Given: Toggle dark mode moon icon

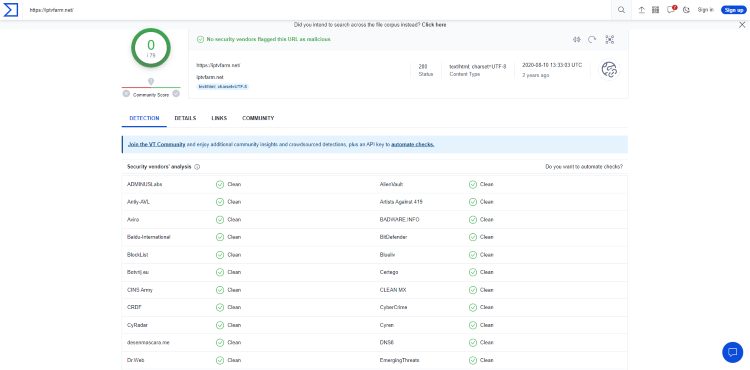Looking at the screenshot, I should click(x=686, y=10).
